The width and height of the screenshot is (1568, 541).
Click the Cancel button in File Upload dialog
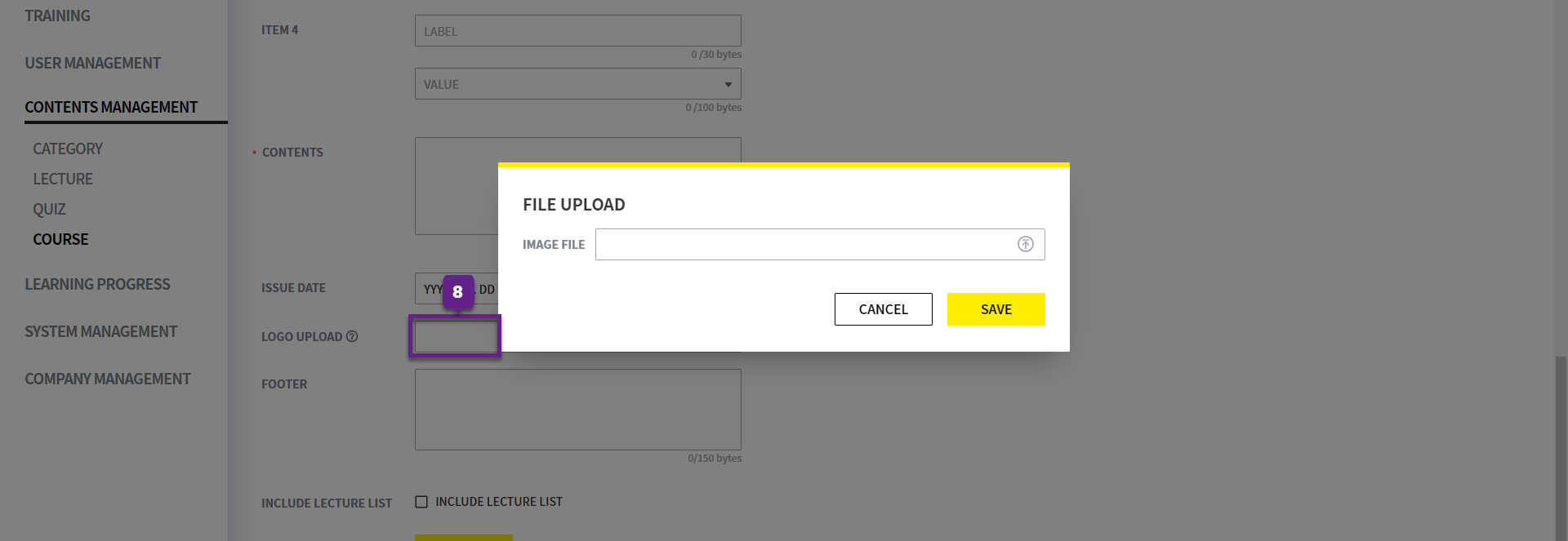pos(883,309)
